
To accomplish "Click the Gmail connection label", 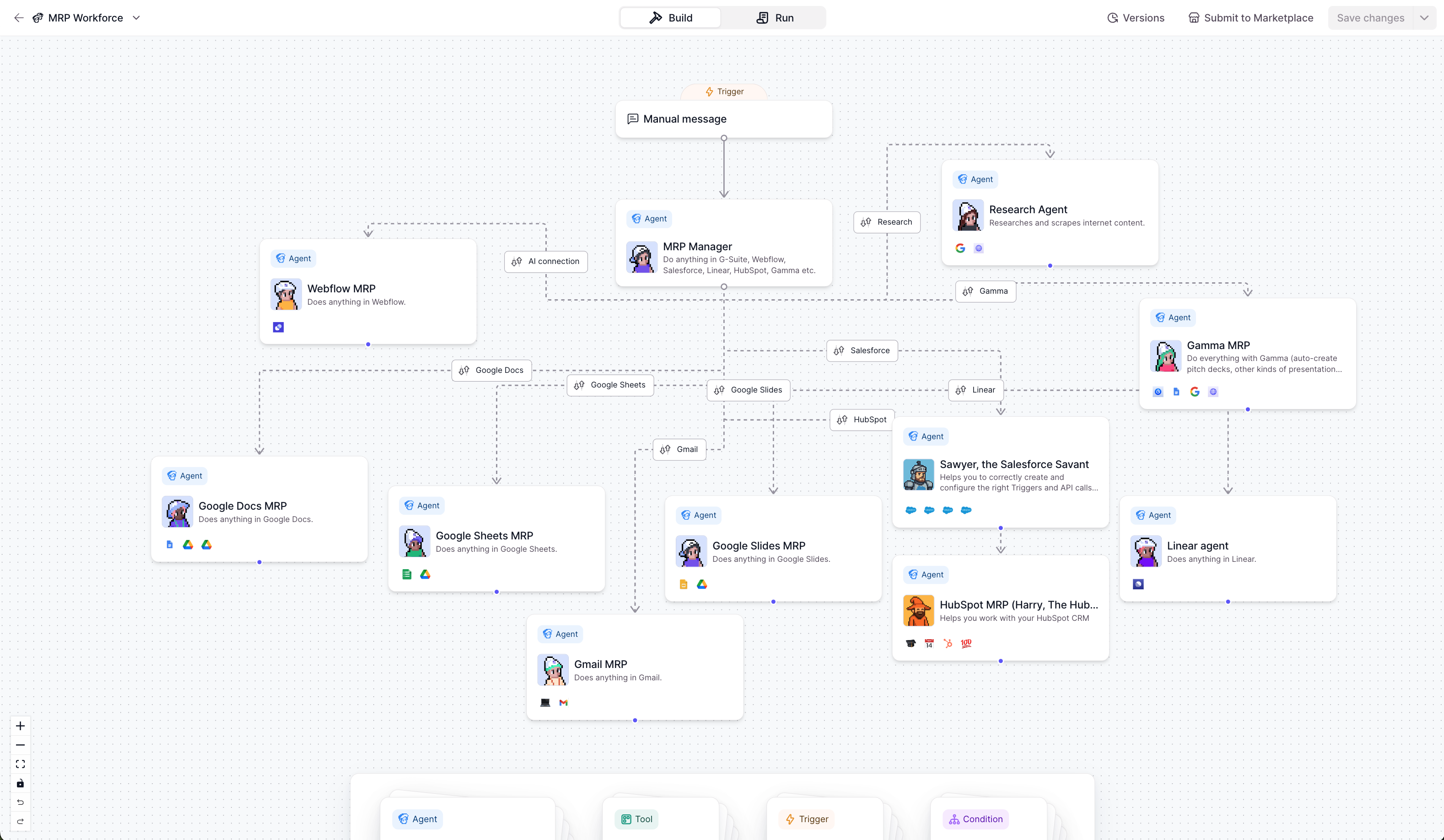I will pos(679,449).
